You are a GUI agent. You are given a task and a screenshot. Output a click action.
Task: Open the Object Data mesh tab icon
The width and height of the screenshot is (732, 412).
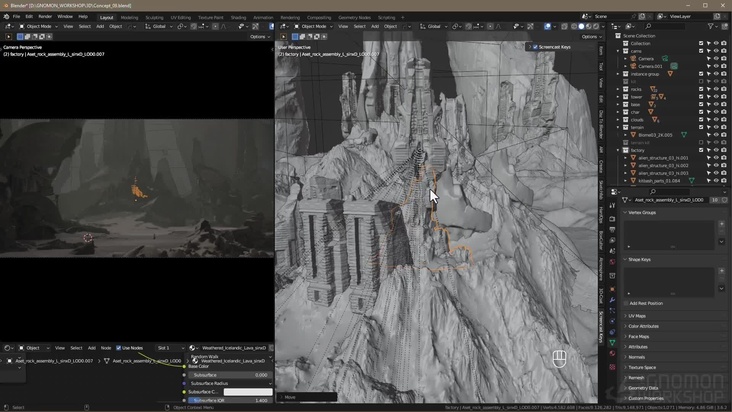coord(612,342)
